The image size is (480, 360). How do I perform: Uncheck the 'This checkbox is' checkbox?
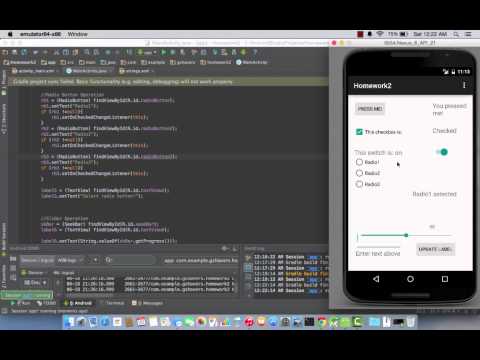tap(359, 132)
